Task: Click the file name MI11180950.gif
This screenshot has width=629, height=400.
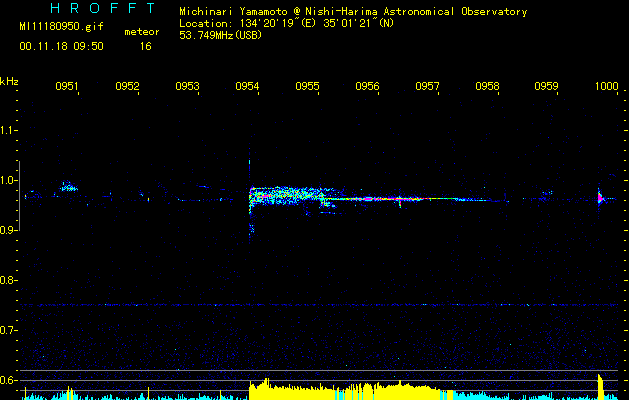Action: coord(61,27)
